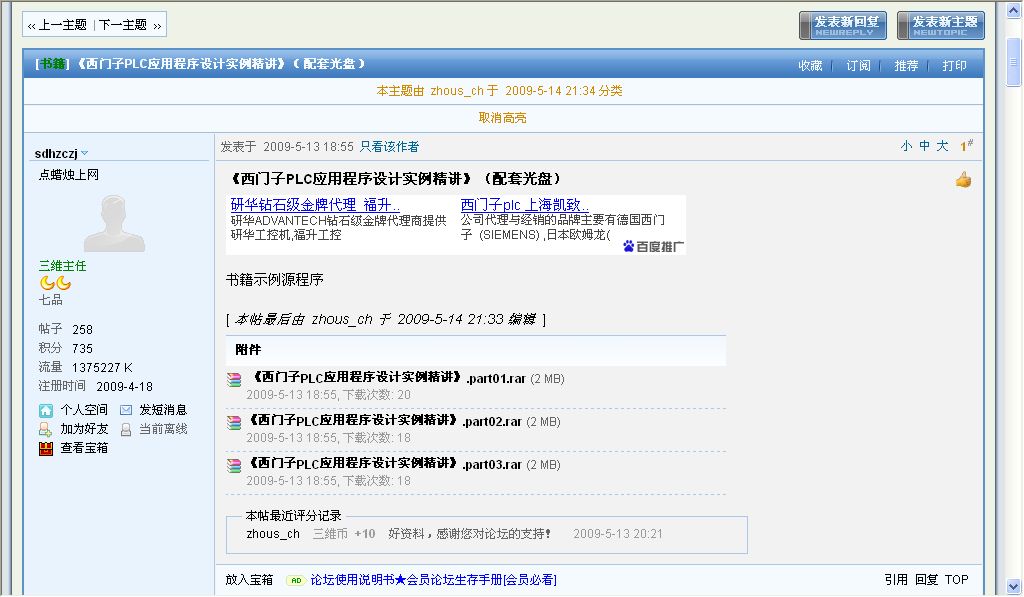The height and width of the screenshot is (597, 1024).
Task: Click the 三维主任 rank title
Action: coord(62,266)
